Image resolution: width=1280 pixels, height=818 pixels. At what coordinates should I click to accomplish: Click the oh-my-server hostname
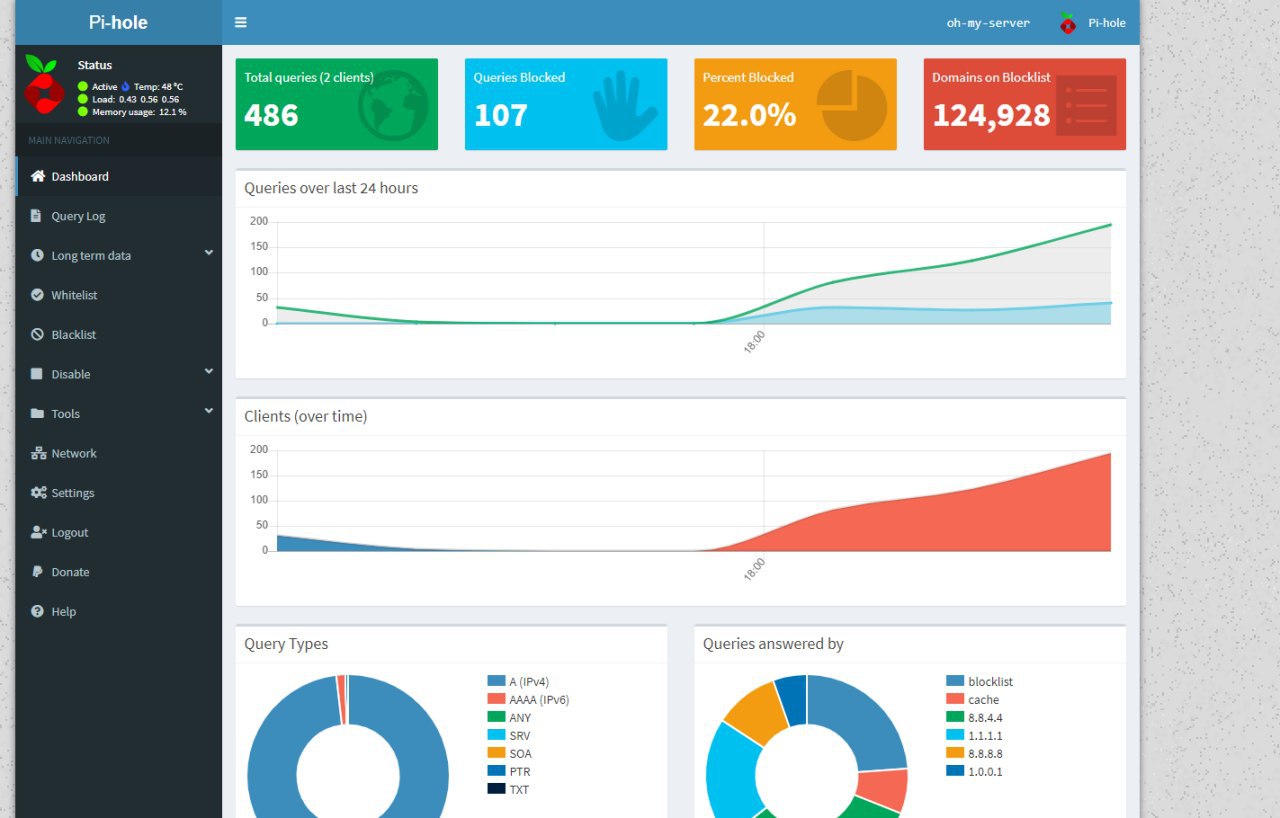[988, 23]
